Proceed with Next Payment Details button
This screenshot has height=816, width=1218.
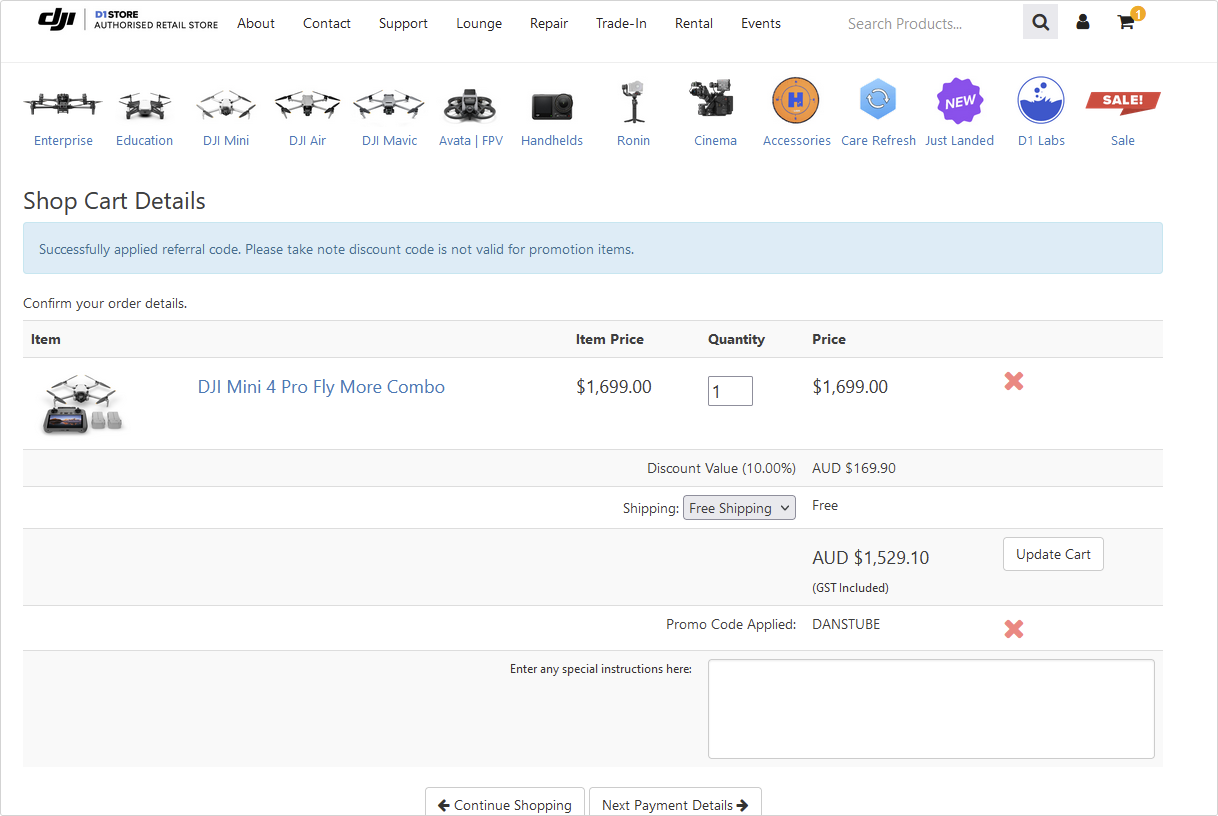[675, 802]
